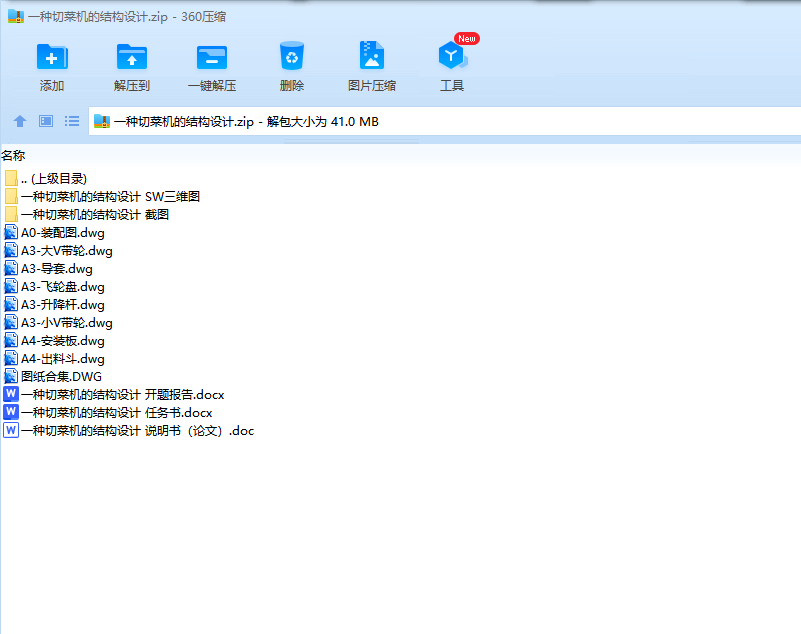Select the 任务书.docx file
The image size is (801, 634).
(x=108, y=412)
